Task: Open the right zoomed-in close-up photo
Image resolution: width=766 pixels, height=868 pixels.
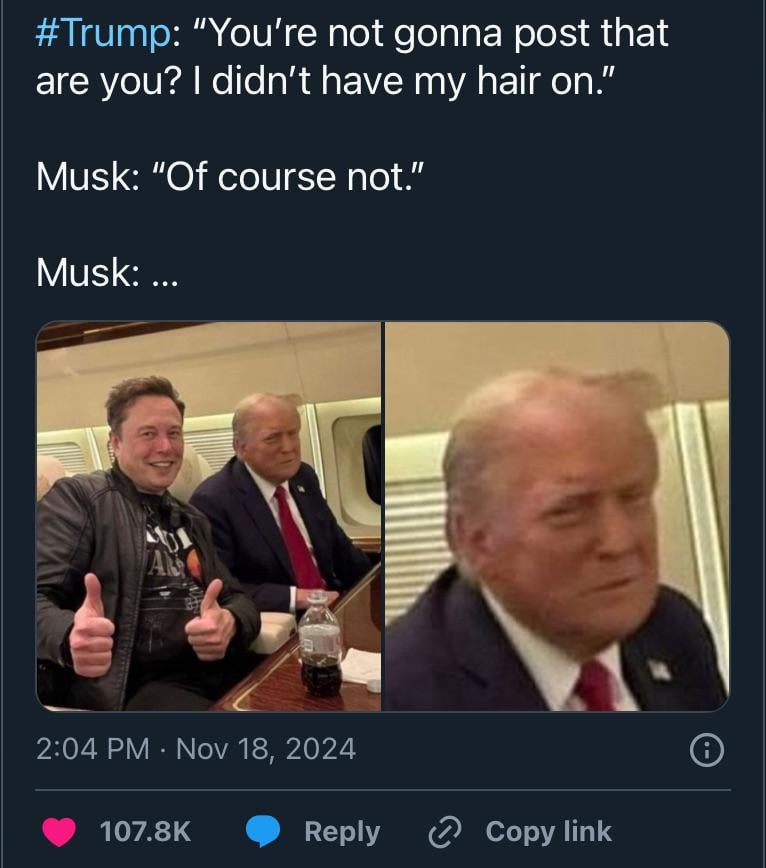Action: tap(557, 516)
